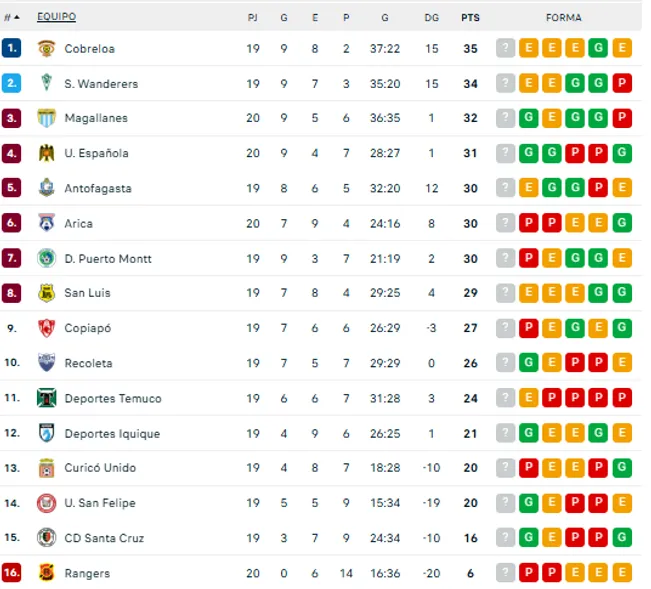651x589 pixels.
Task: Click the San Luis yellow crest
Action: [x=46, y=293]
